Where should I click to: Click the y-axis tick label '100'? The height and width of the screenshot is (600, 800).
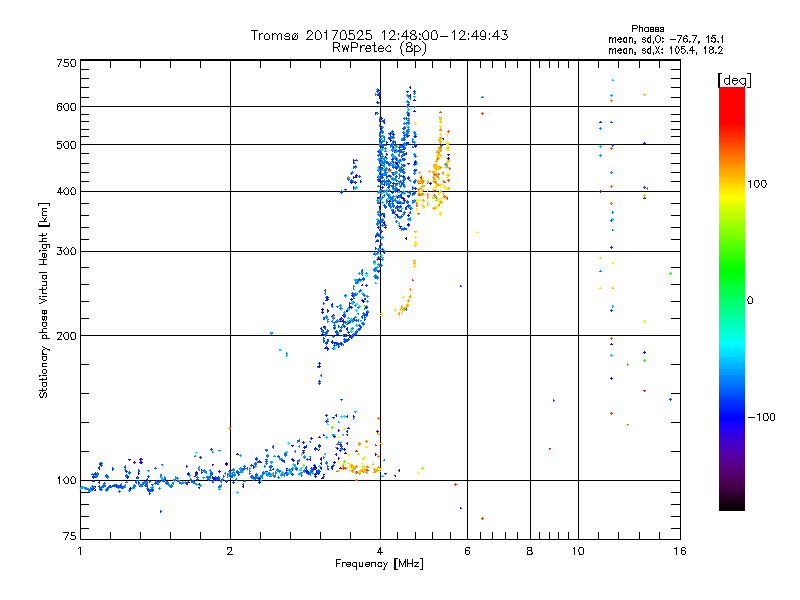pyautogui.click(x=67, y=480)
